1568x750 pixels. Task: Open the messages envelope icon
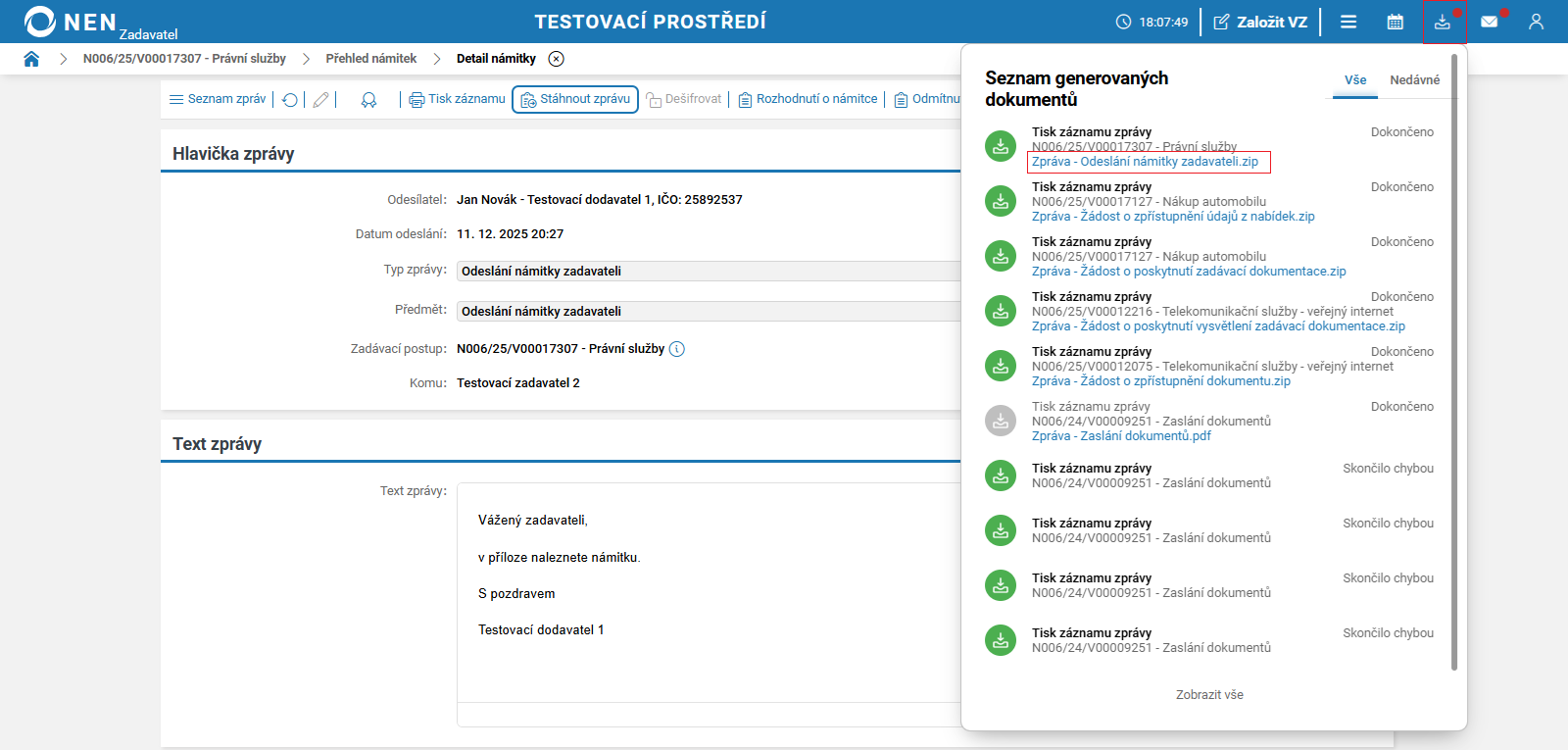tap(1489, 22)
